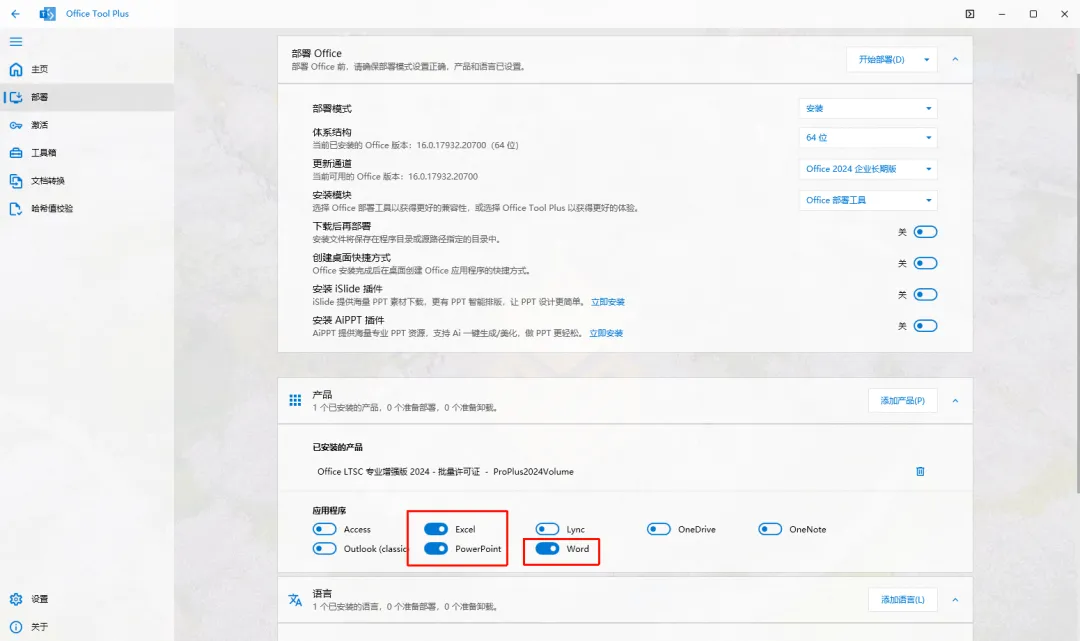
Task: Open 哈希值校验 hash check page
Action: [87, 209]
